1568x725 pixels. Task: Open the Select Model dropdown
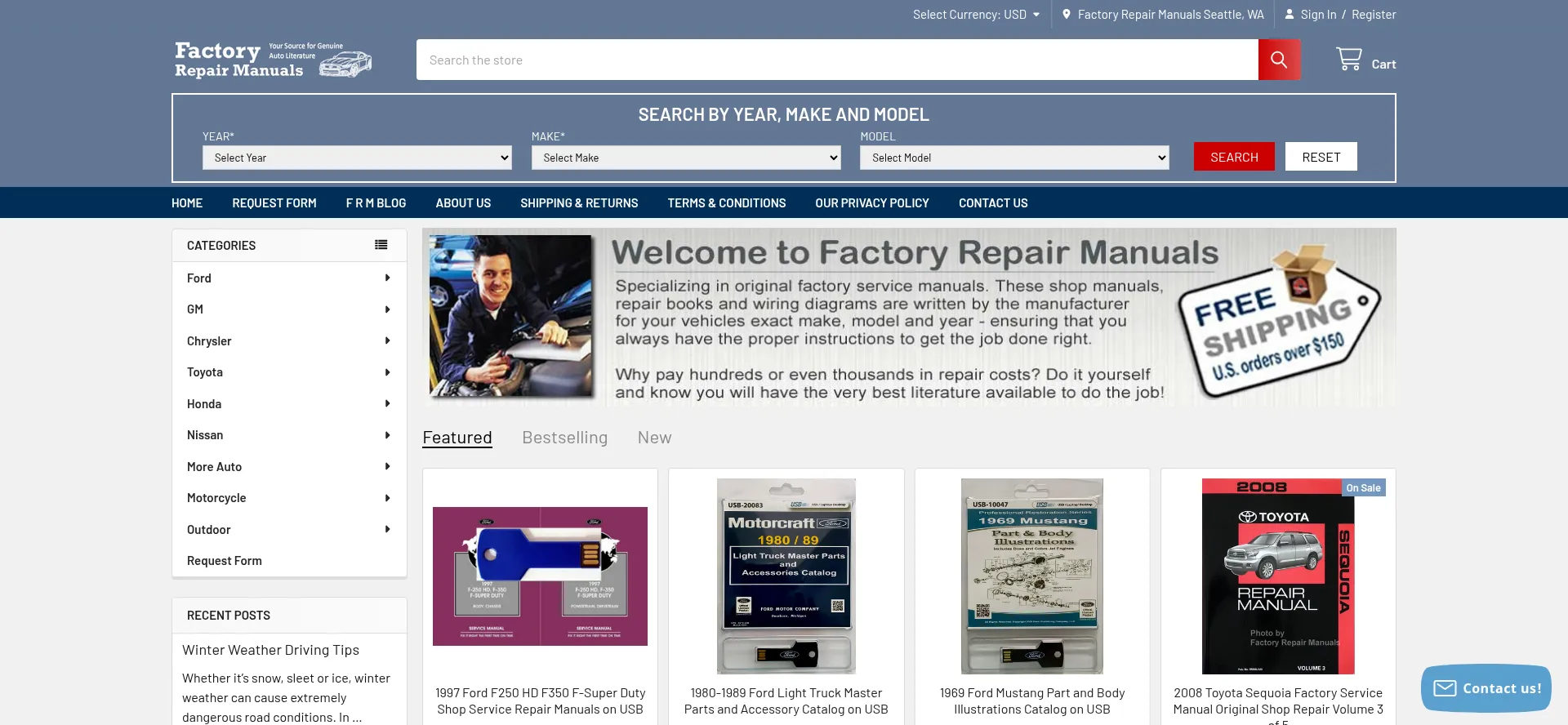point(1014,158)
